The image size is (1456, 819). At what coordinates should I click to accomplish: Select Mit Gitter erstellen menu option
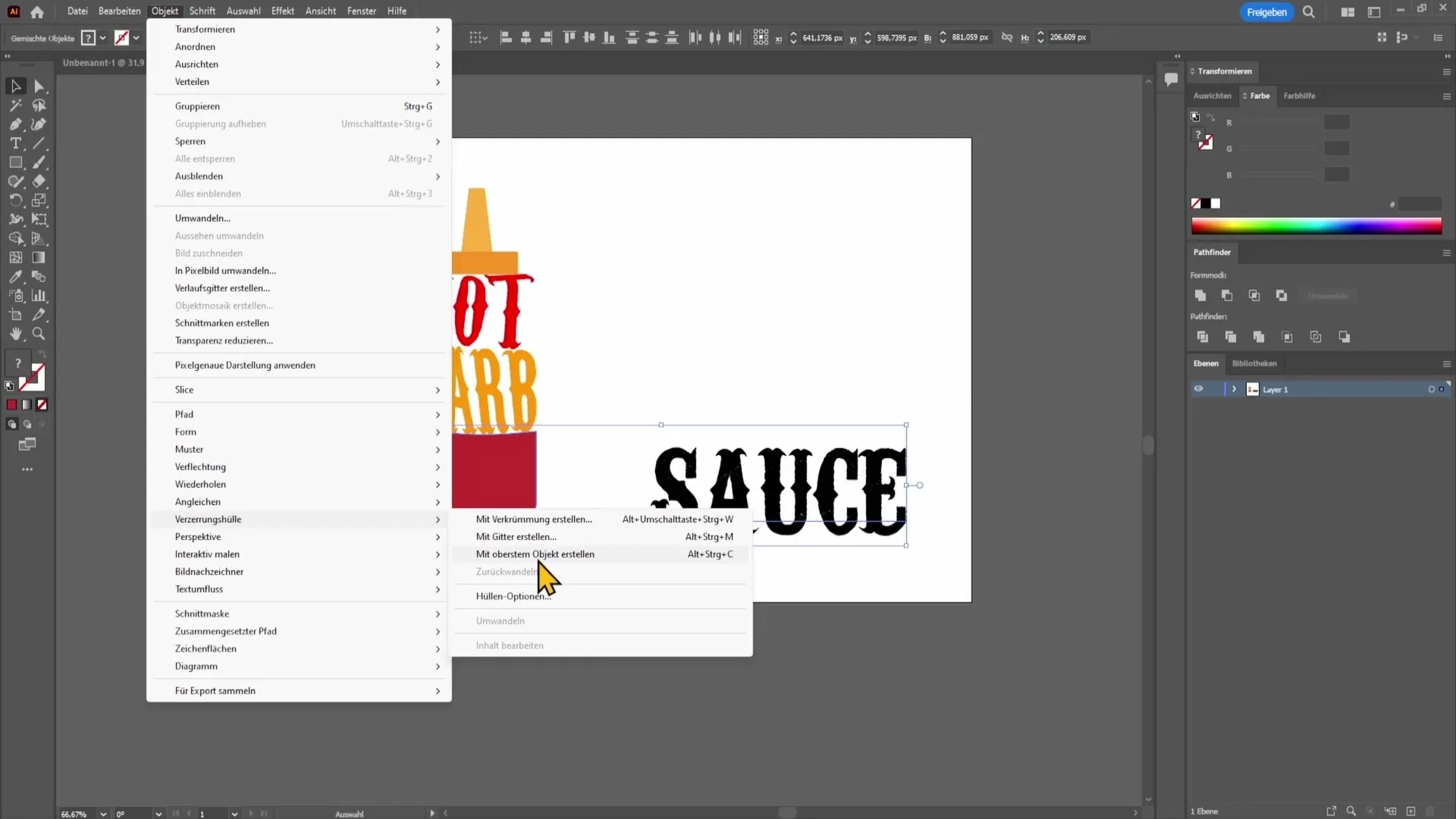pyautogui.click(x=516, y=536)
